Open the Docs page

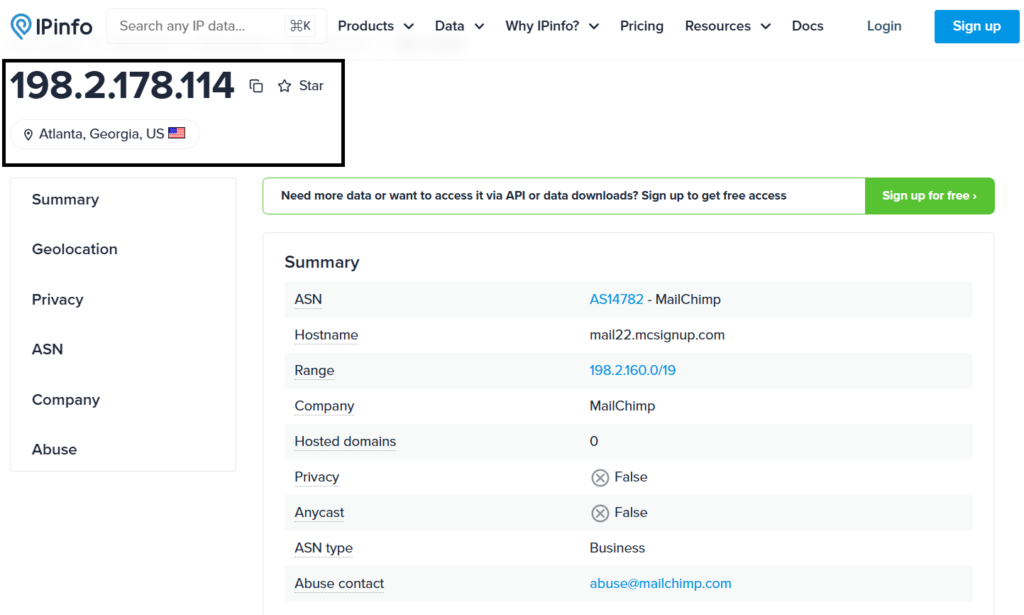[807, 26]
